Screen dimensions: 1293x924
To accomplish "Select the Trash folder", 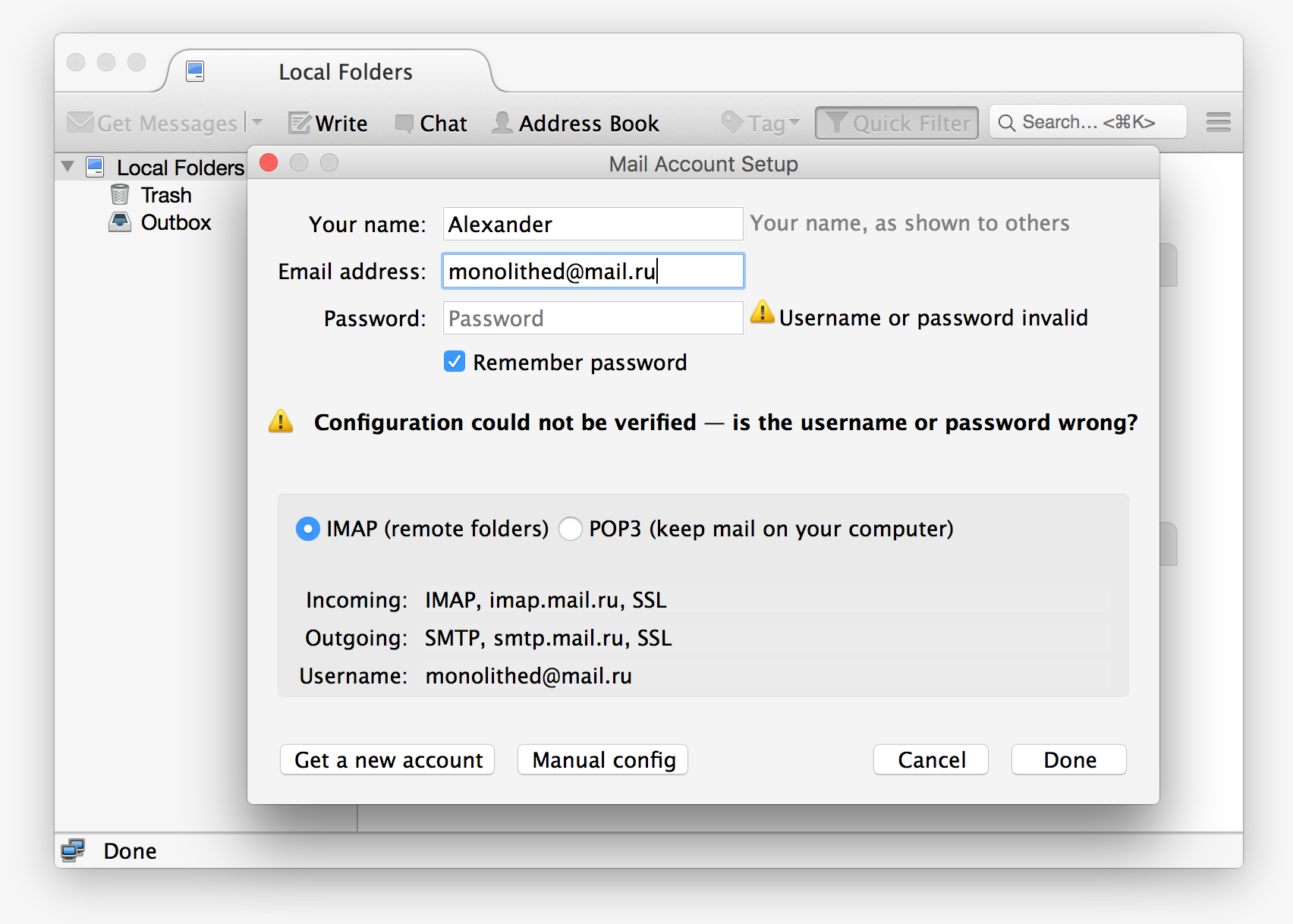I will pos(165,195).
